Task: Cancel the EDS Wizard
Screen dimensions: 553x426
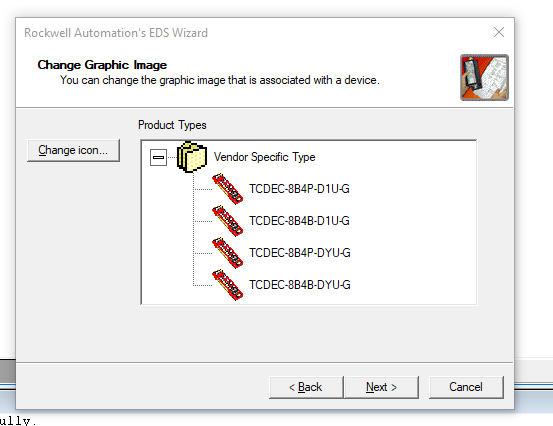Action: (466, 387)
